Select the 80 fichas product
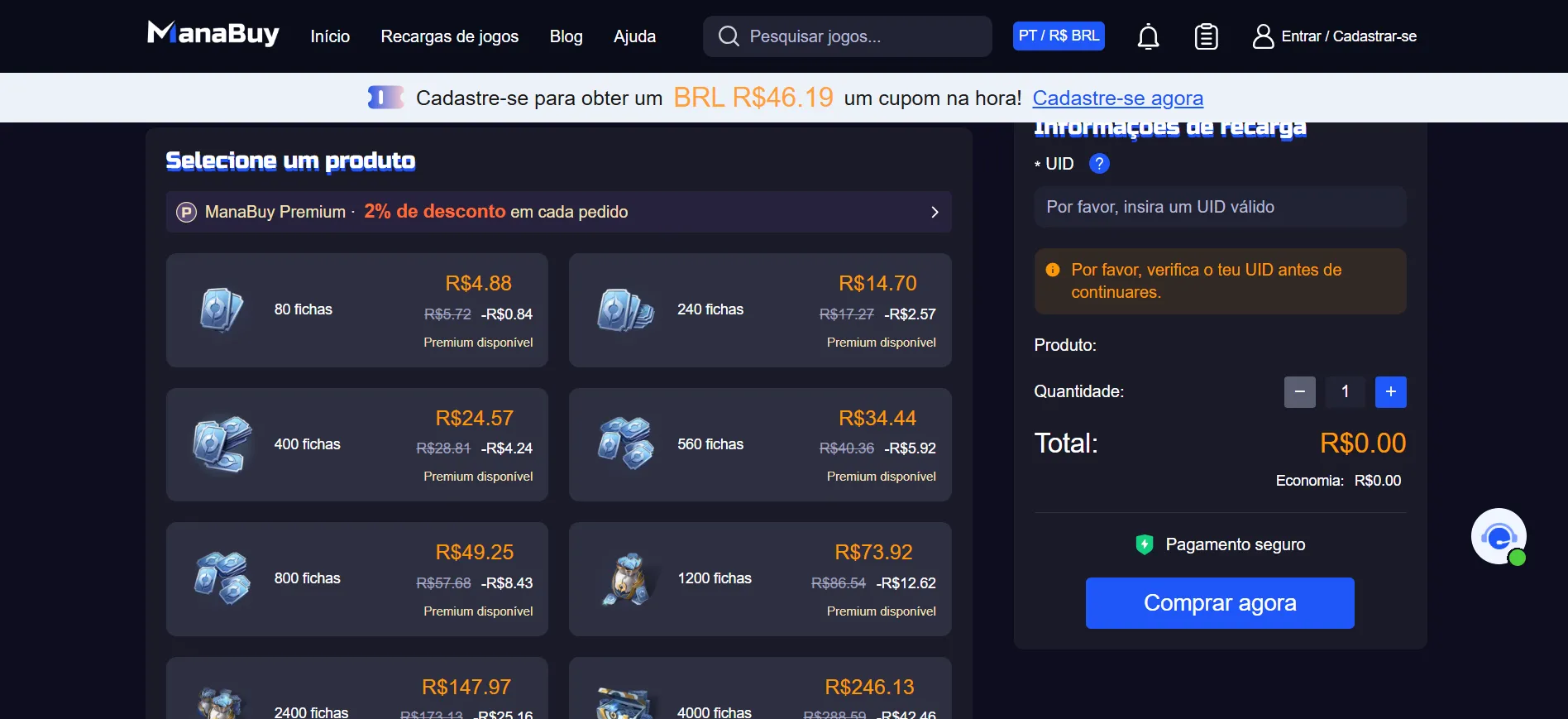This screenshot has width=1568, height=719. pyautogui.click(x=357, y=310)
